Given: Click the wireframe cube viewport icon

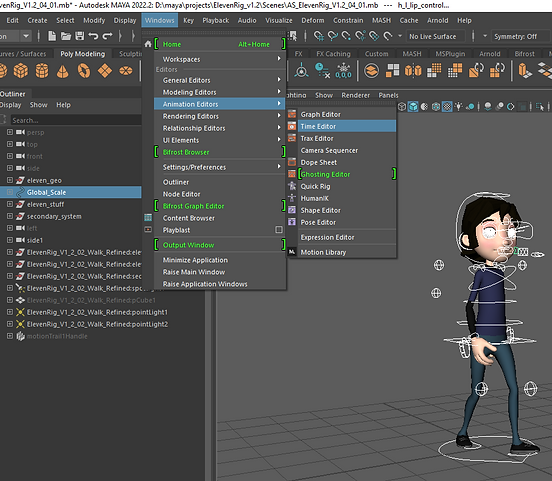Looking at the screenshot, I should click(x=402, y=106).
